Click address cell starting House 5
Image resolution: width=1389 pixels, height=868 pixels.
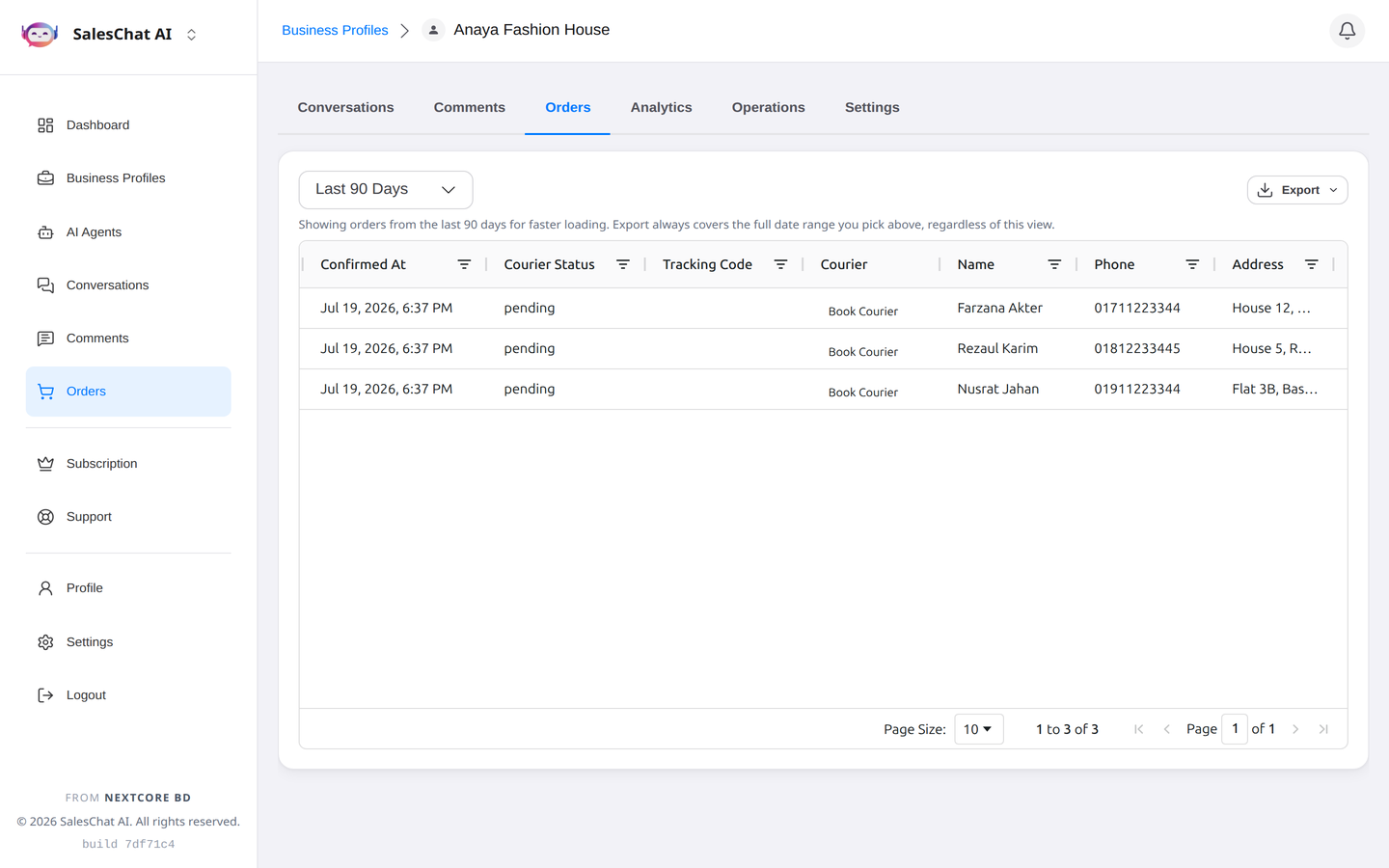point(1271,348)
